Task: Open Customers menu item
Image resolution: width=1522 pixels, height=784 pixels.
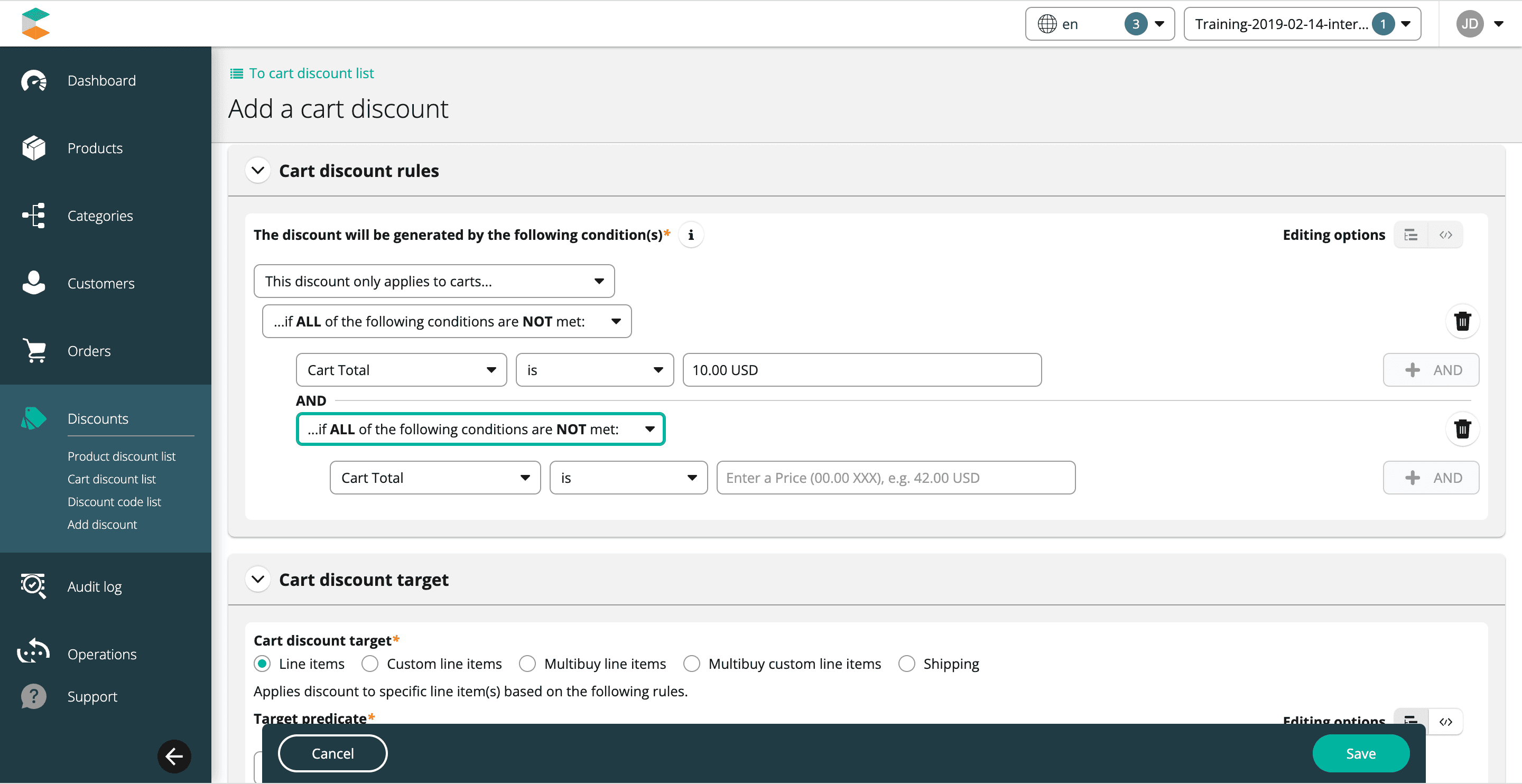Action: pyautogui.click(x=101, y=283)
